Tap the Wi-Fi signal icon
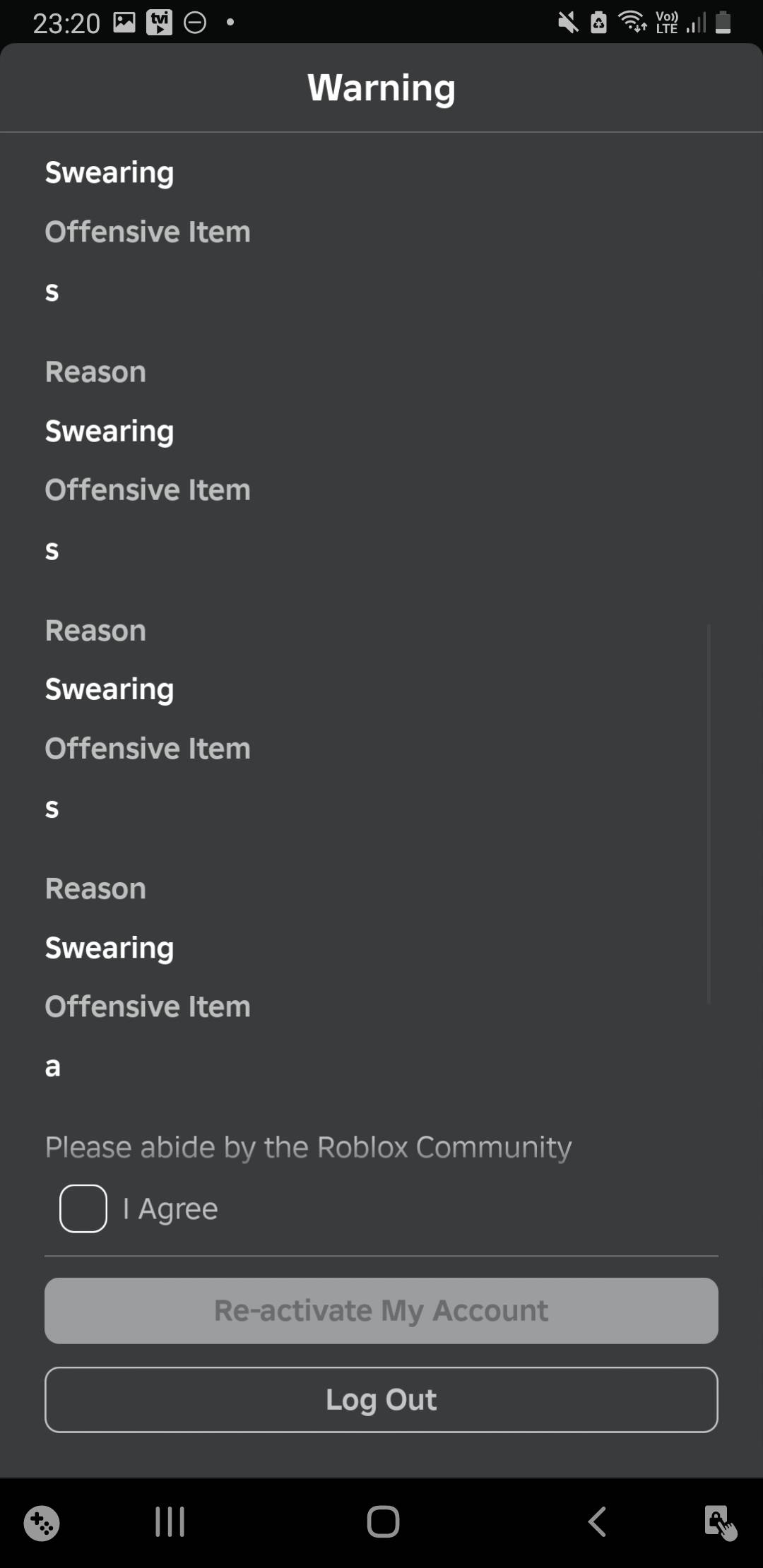The image size is (763, 1568). 632,22
